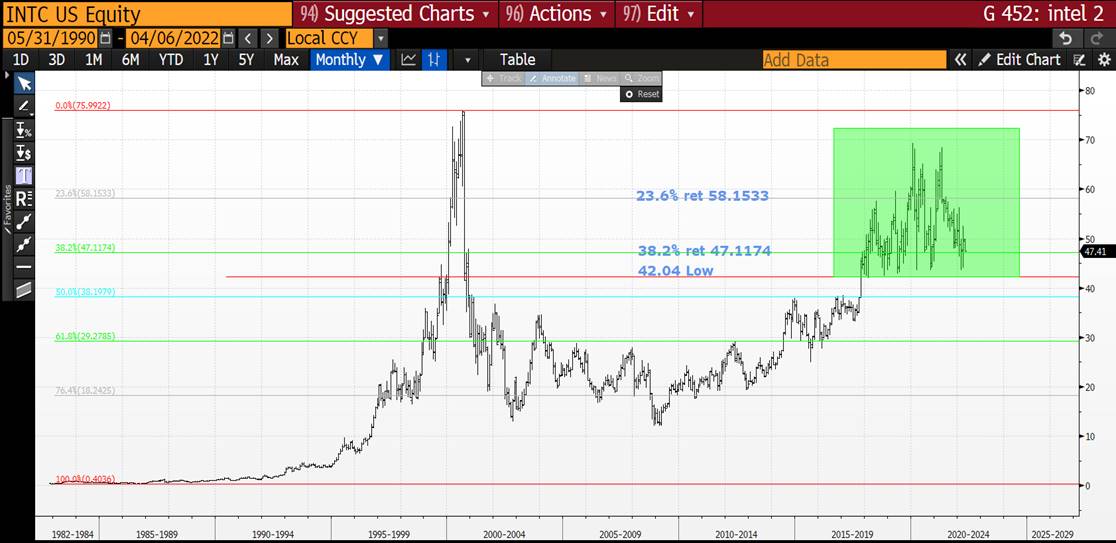1116x543 pixels.
Task: Set range to 6M
Action: (x=130, y=60)
